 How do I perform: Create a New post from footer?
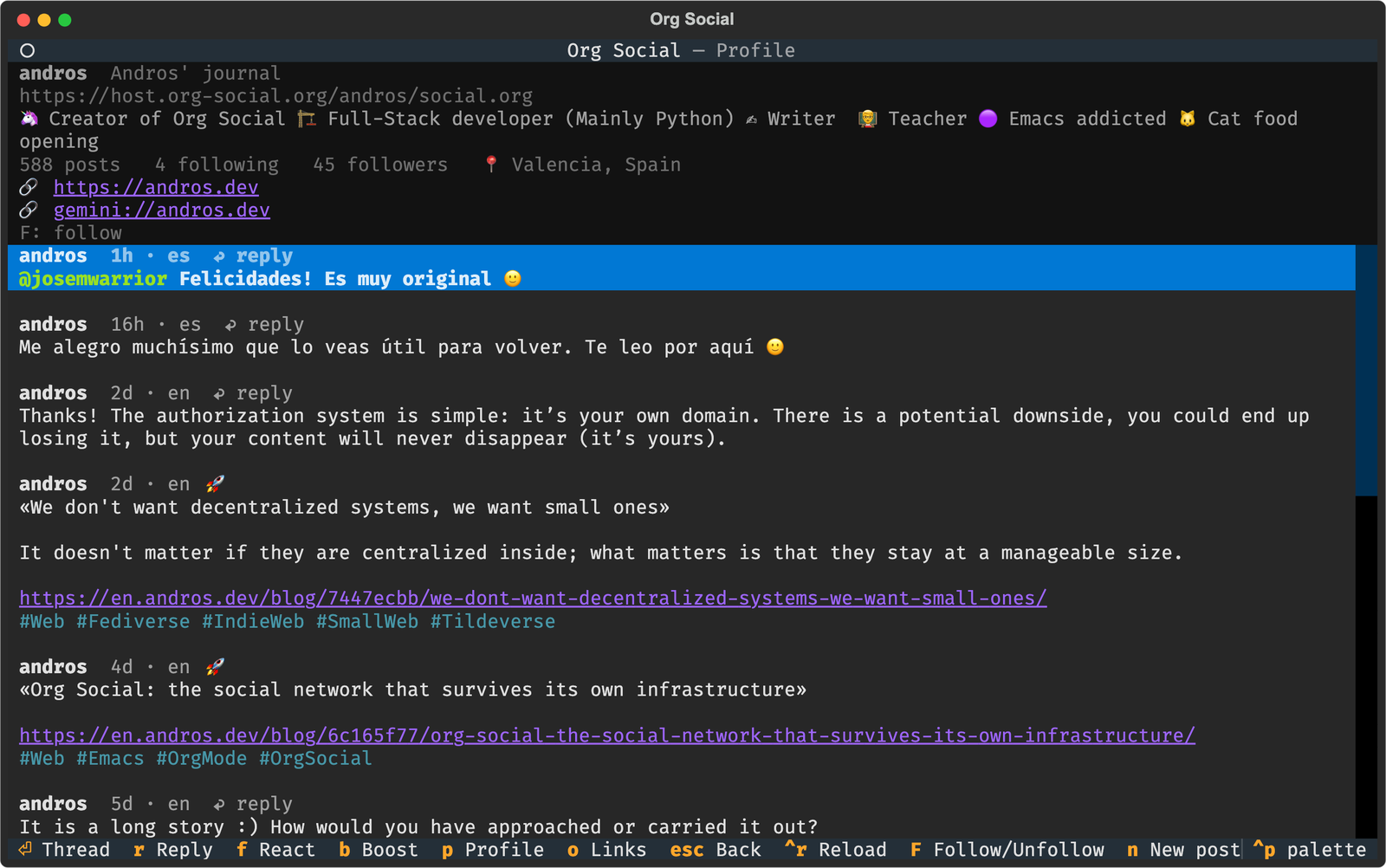[1184, 850]
